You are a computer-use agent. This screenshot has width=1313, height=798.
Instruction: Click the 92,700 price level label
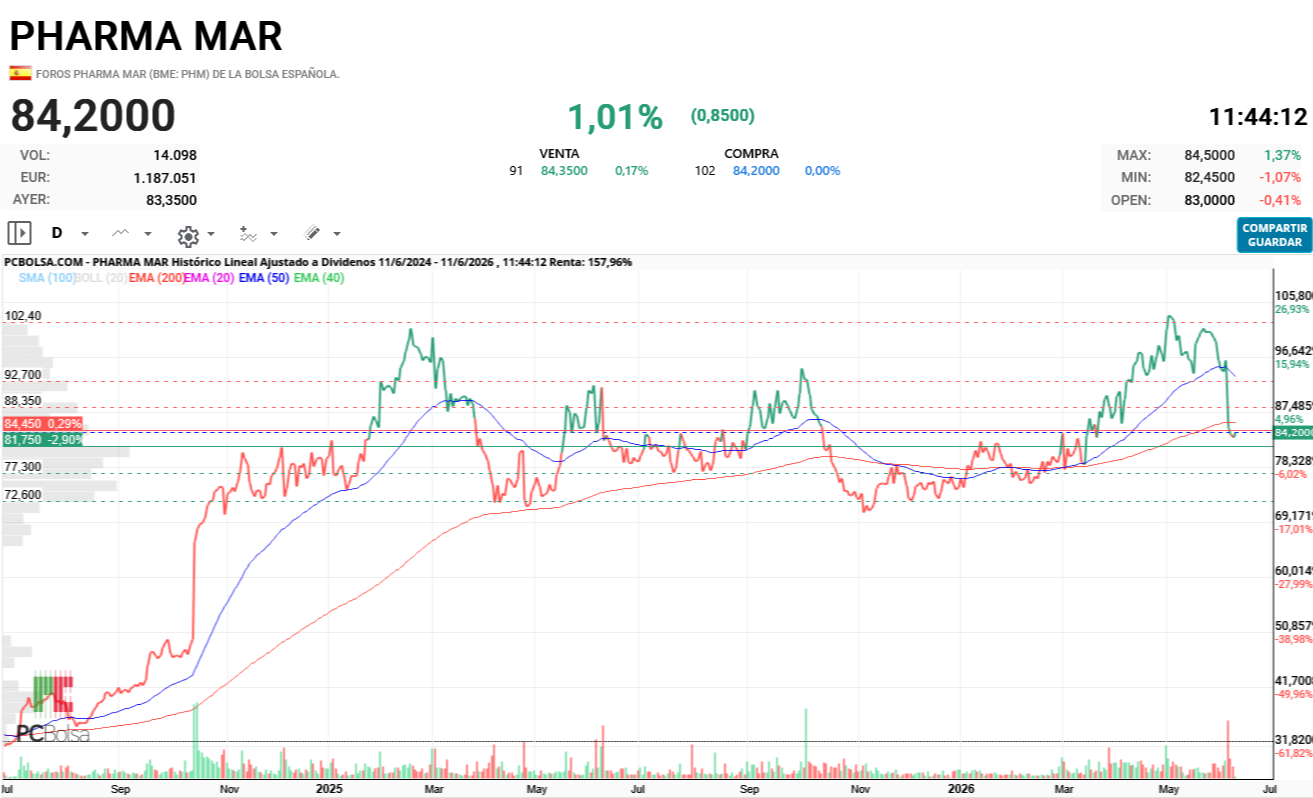coord(23,375)
